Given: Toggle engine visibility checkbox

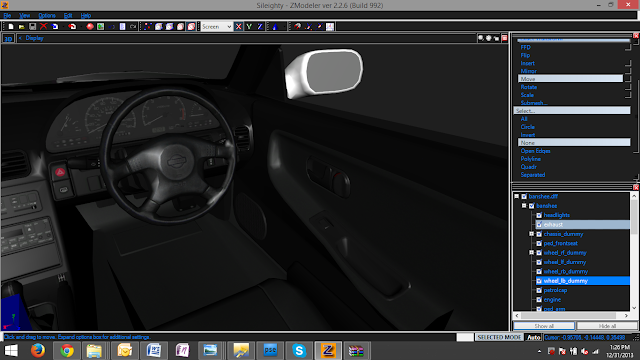Looking at the screenshot, I should pos(539,300).
